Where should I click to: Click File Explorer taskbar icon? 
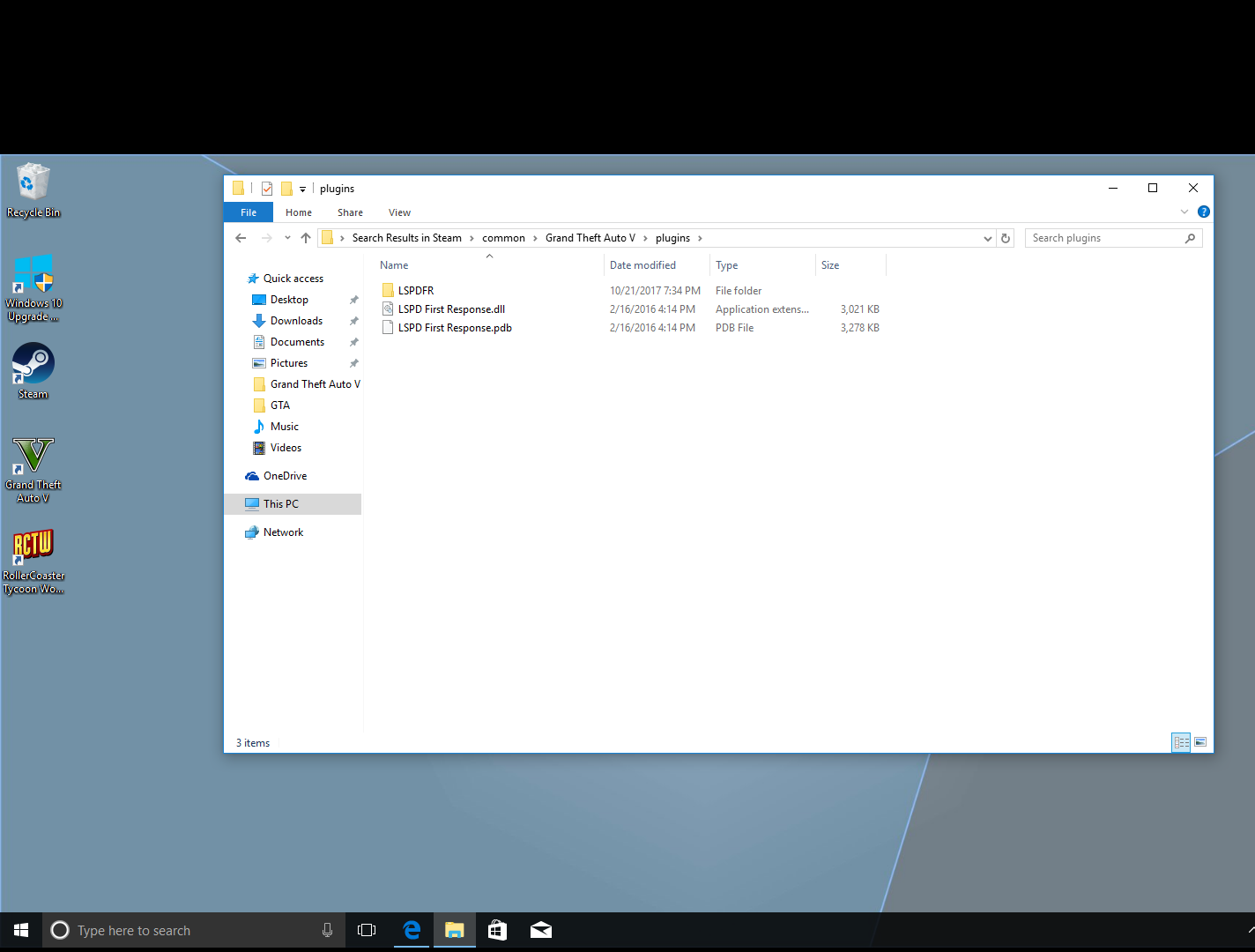(x=454, y=930)
